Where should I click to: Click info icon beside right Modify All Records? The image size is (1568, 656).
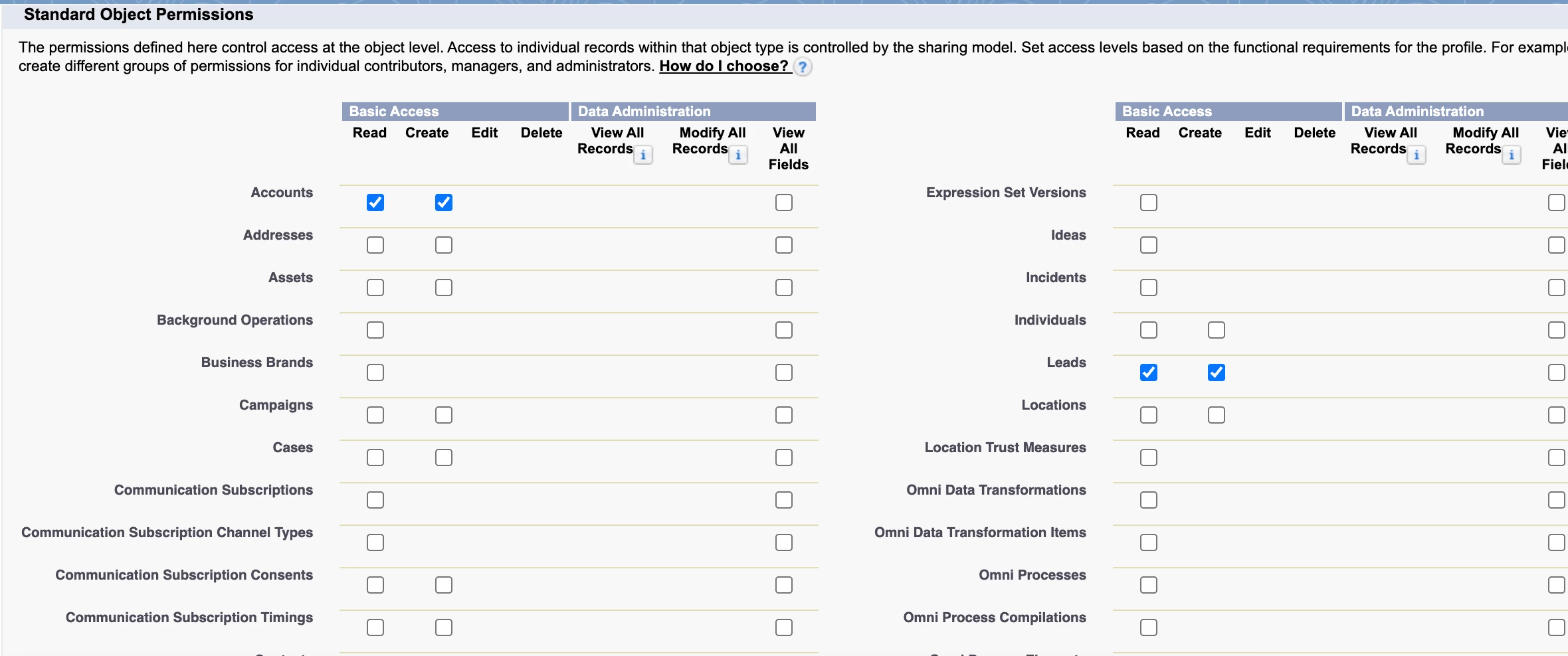pos(1511,155)
